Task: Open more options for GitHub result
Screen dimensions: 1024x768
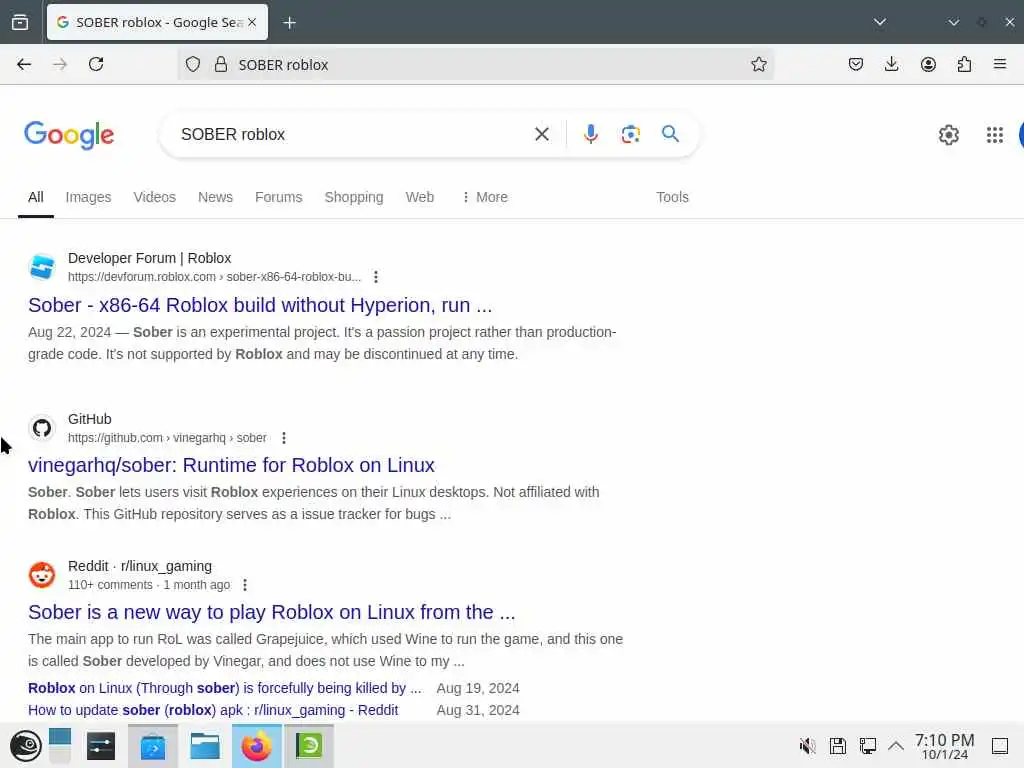Action: pyautogui.click(x=283, y=438)
